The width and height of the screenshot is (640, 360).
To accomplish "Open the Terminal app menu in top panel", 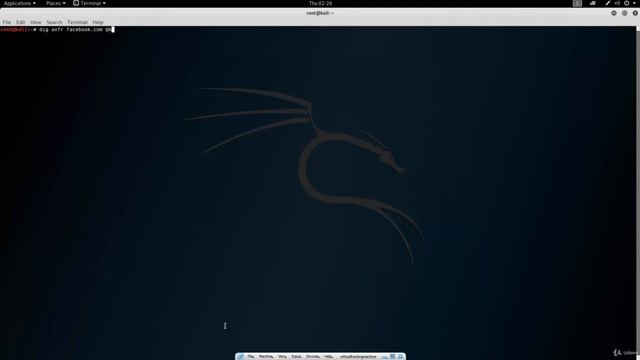I will click(89, 3).
